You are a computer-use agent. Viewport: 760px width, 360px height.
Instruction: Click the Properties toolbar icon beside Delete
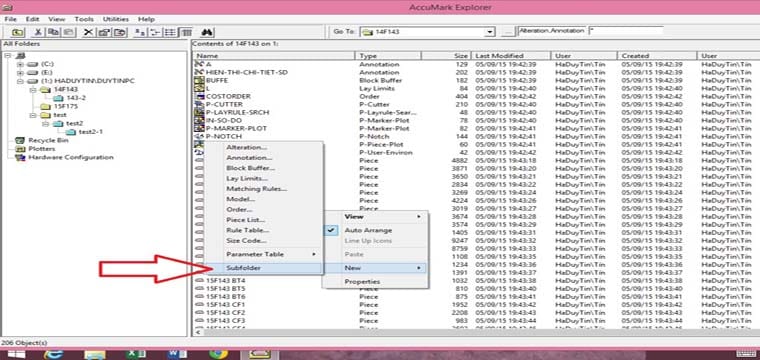(104, 32)
